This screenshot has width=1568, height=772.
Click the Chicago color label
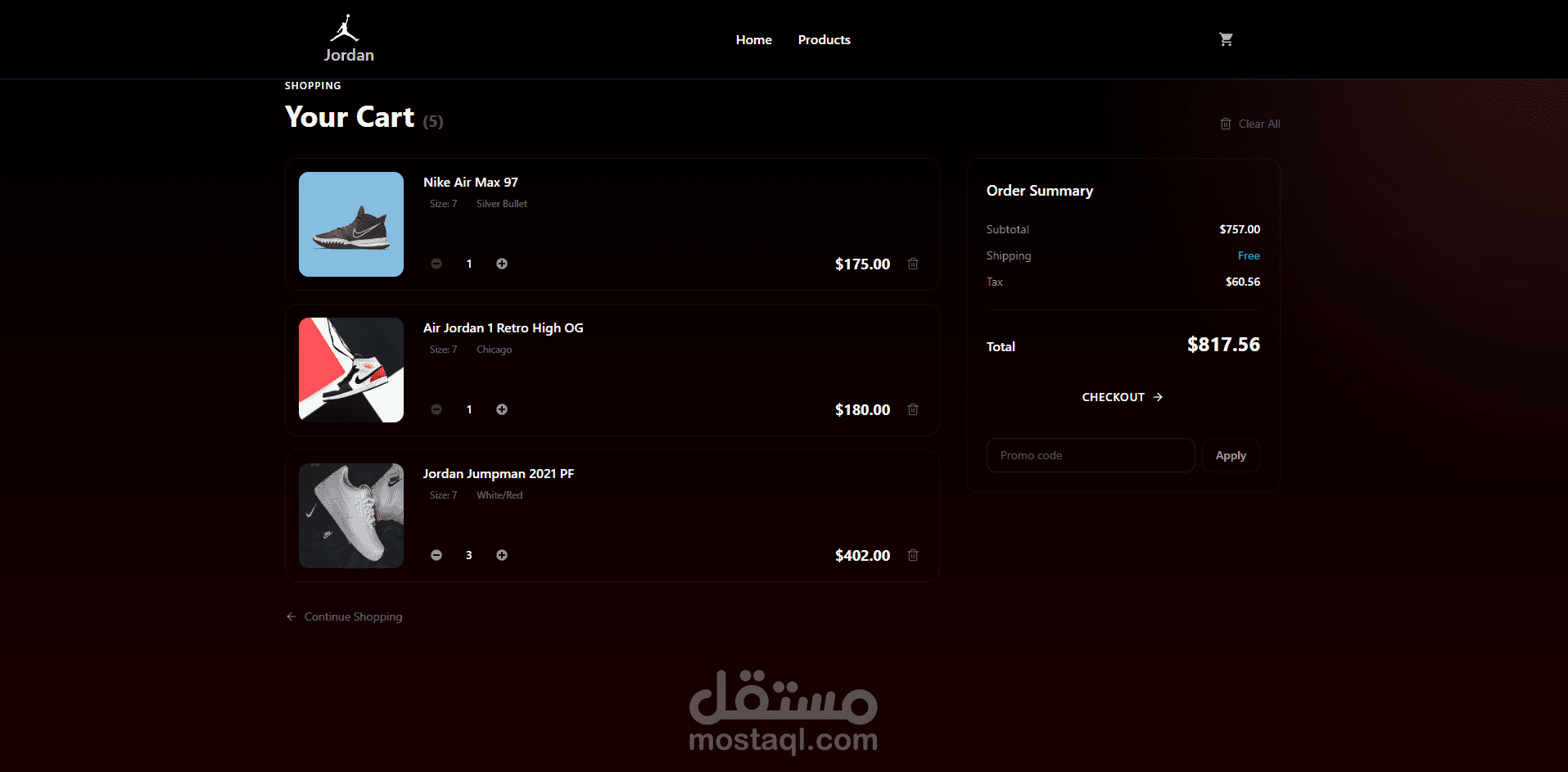pos(495,350)
